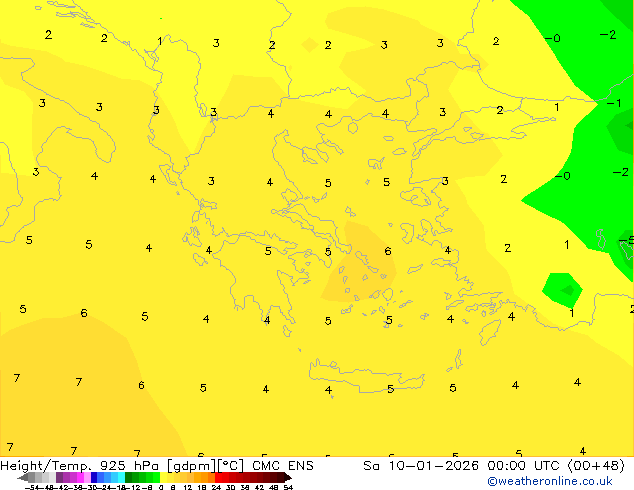Click the "UTC" label

[x=547, y=466]
